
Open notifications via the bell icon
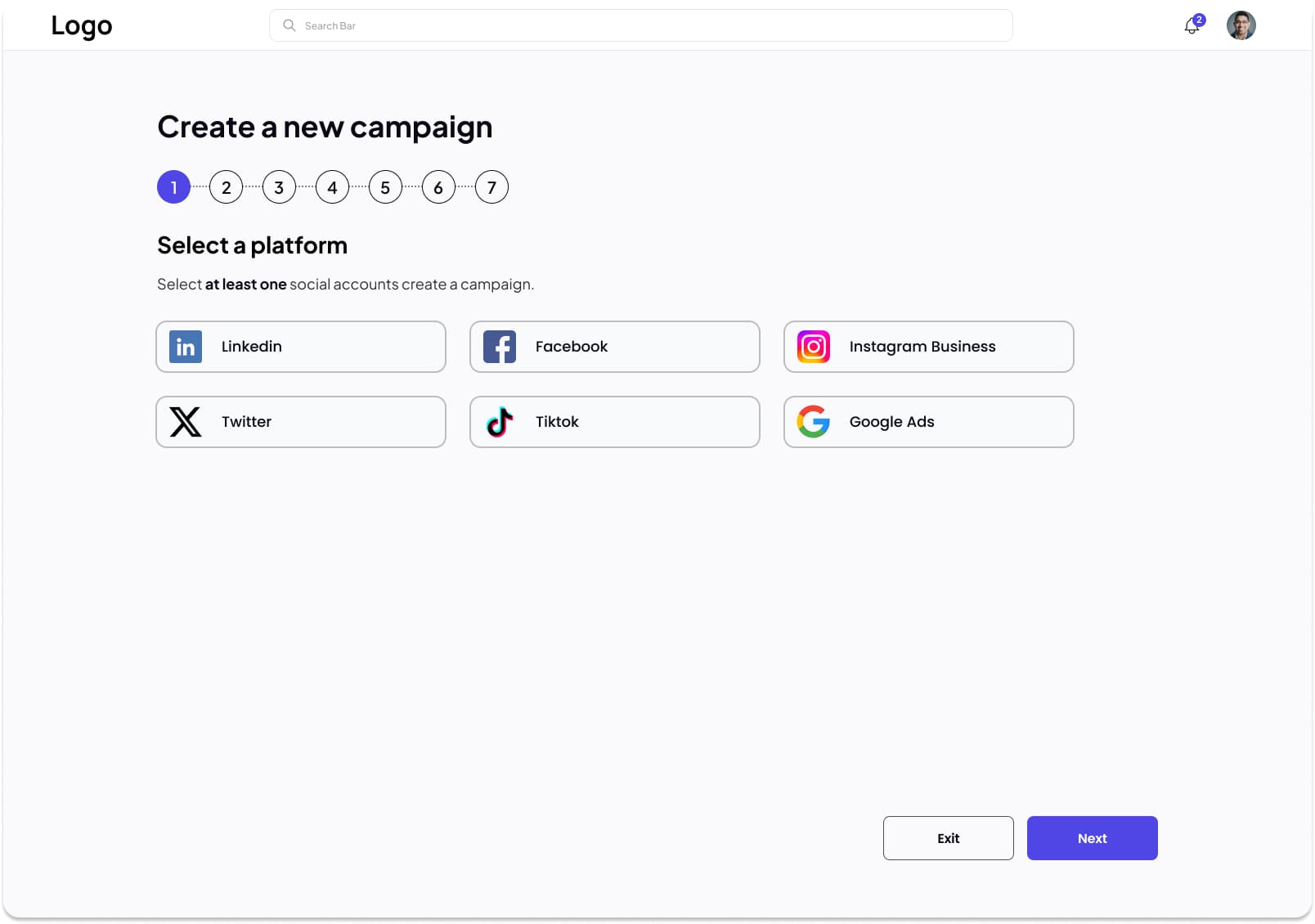1190,27
